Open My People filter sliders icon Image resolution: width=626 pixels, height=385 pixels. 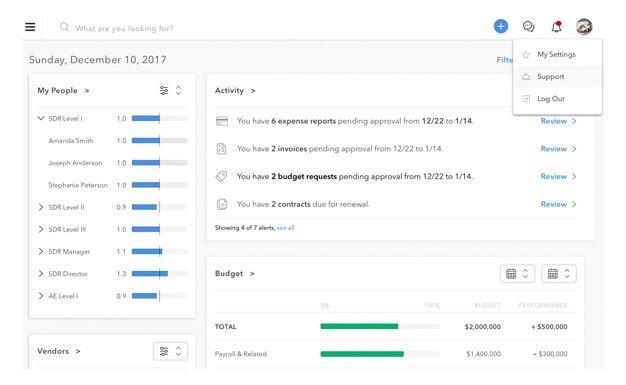pyautogui.click(x=164, y=90)
